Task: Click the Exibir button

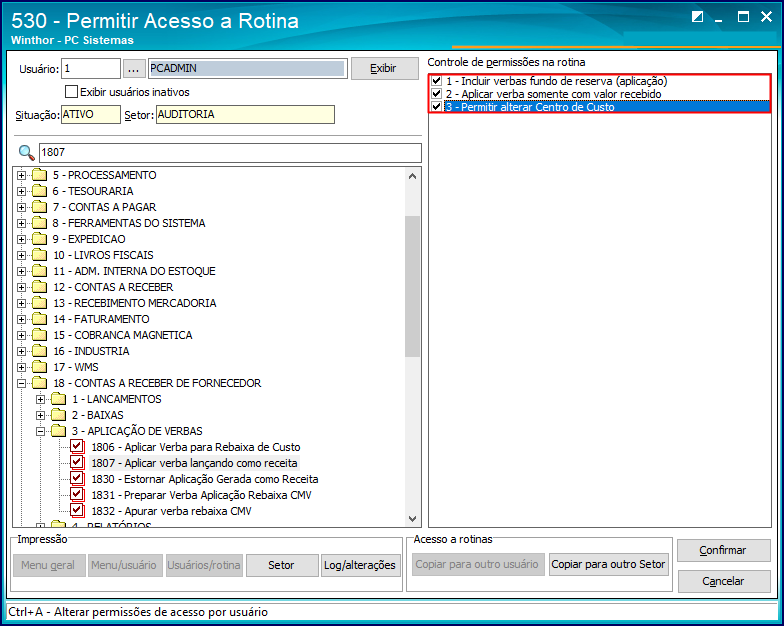Action: (x=384, y=68)
